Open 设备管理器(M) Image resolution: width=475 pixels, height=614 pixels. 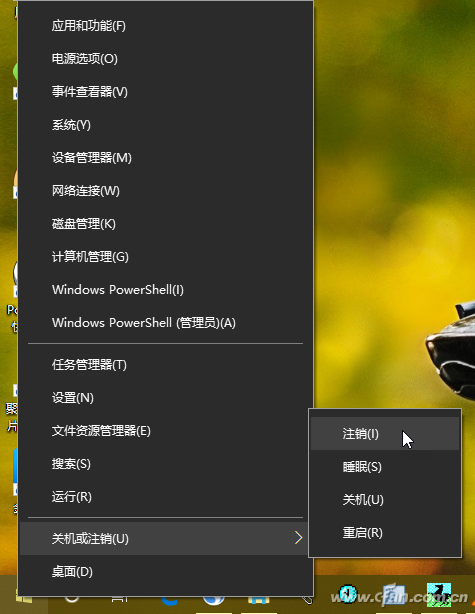point(165,158)
